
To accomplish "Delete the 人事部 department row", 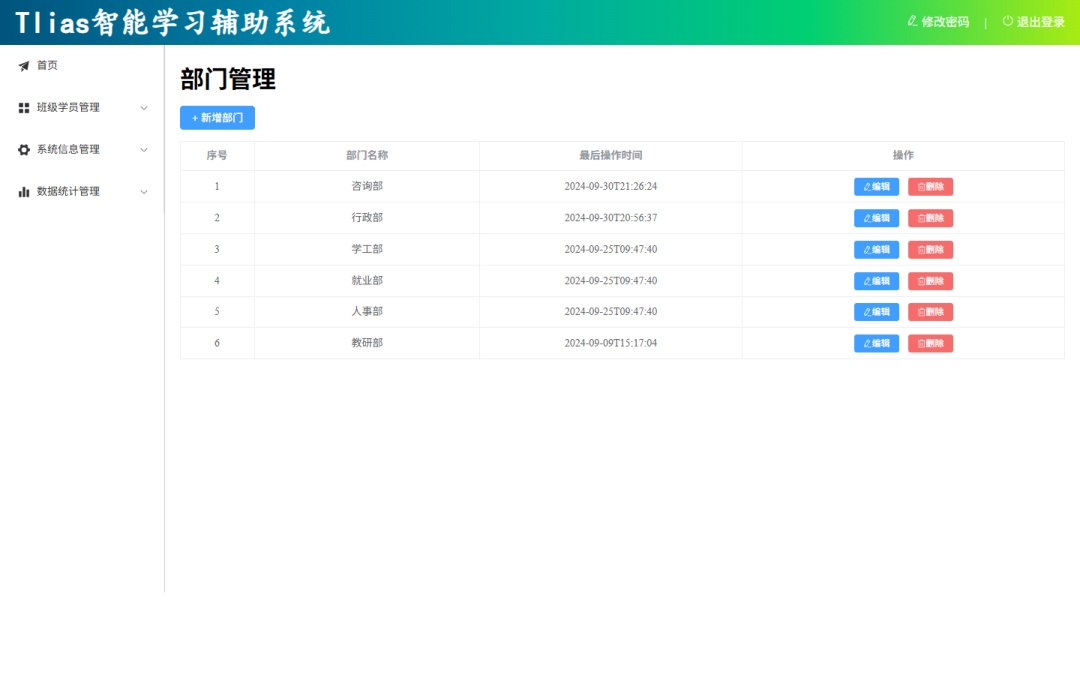I will [931, 312].
